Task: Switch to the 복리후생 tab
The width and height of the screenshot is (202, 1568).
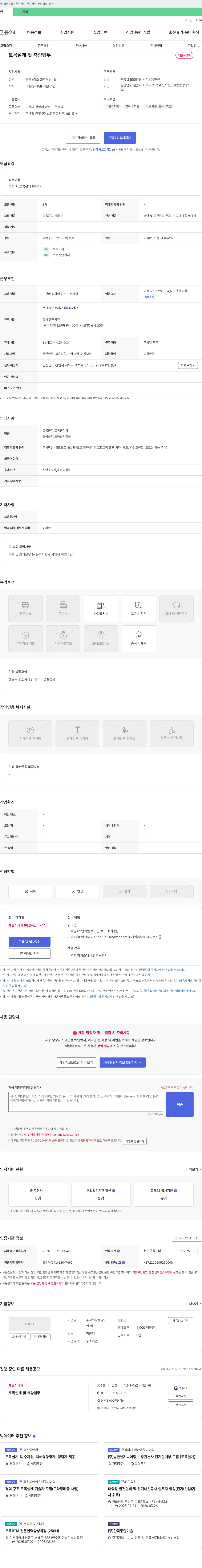Action: pyautogui.click(x=119, y=46)
